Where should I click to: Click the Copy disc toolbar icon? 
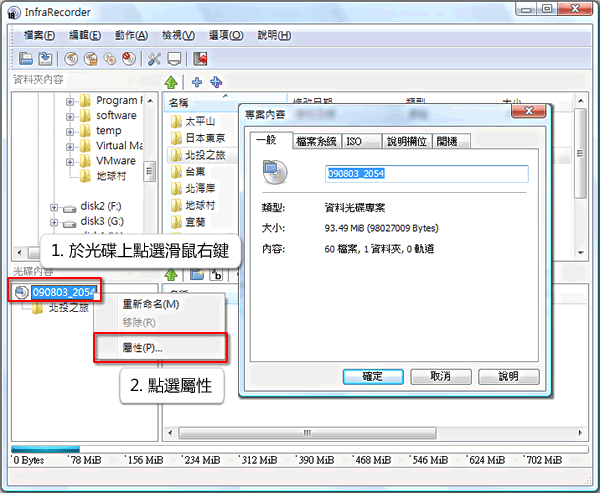pyautogui.click(x=110, y=59)
